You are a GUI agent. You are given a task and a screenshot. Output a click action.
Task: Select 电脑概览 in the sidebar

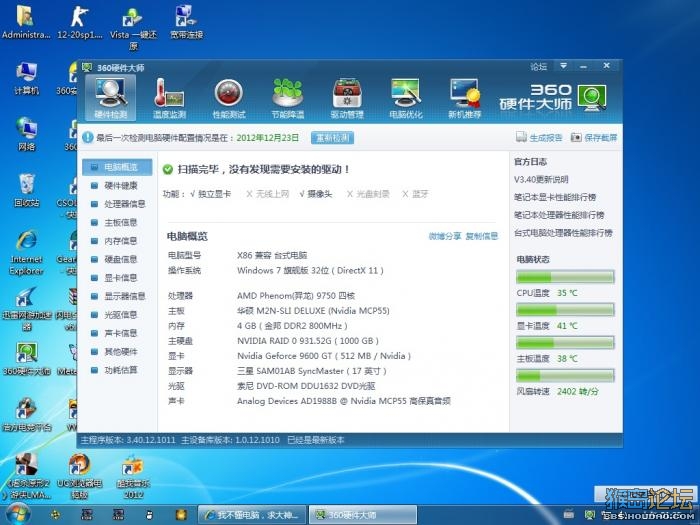(117, 167)
